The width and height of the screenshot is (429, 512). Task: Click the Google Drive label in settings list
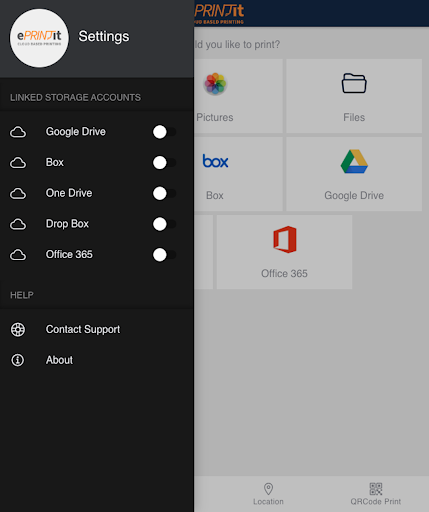point(76,132)
